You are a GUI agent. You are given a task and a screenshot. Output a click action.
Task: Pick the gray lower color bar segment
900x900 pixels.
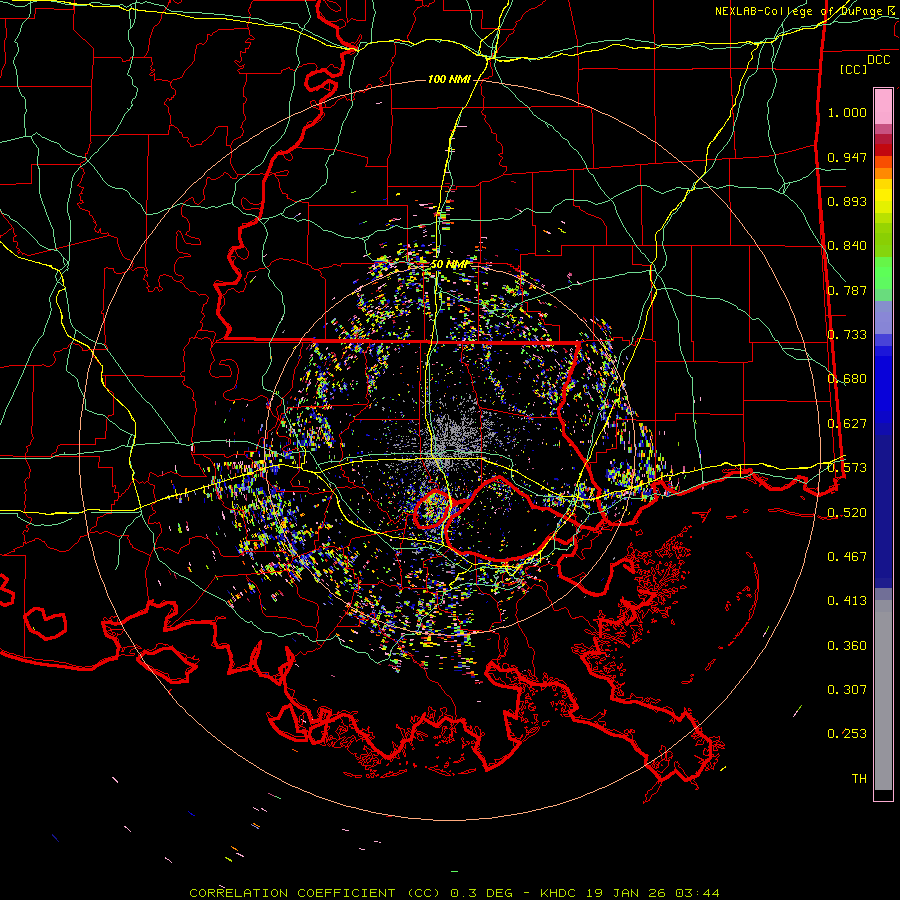[x=883, y=695]
